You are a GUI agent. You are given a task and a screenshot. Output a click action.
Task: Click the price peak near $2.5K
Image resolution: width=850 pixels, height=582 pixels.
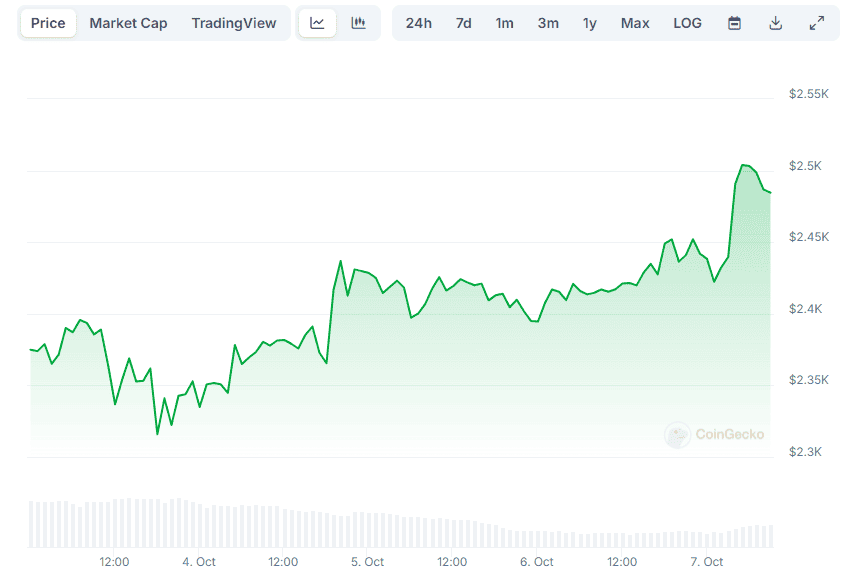[743, 165]
